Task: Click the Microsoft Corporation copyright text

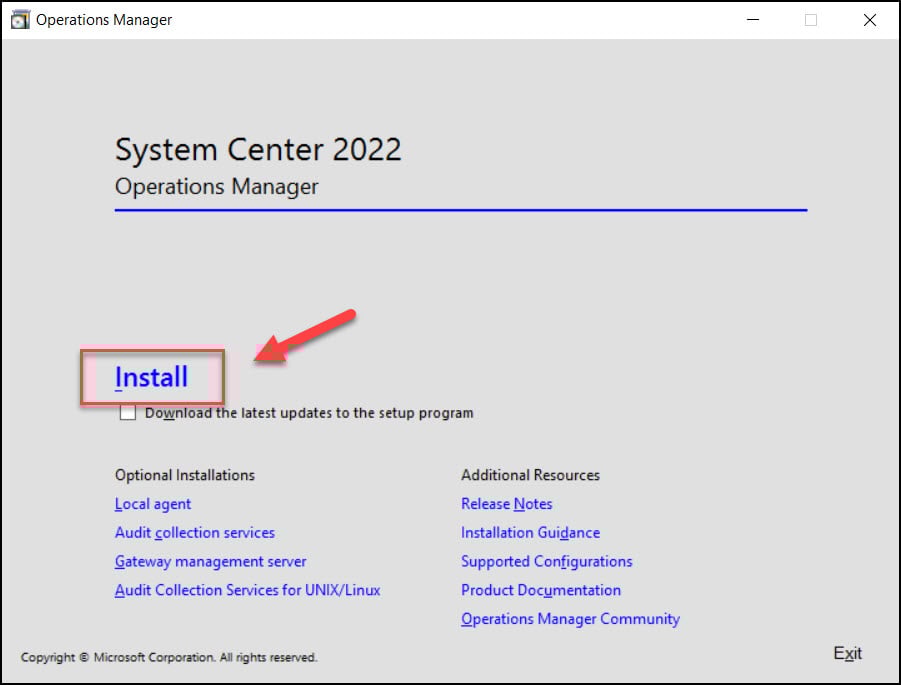Action: click(x=169, y=657)
